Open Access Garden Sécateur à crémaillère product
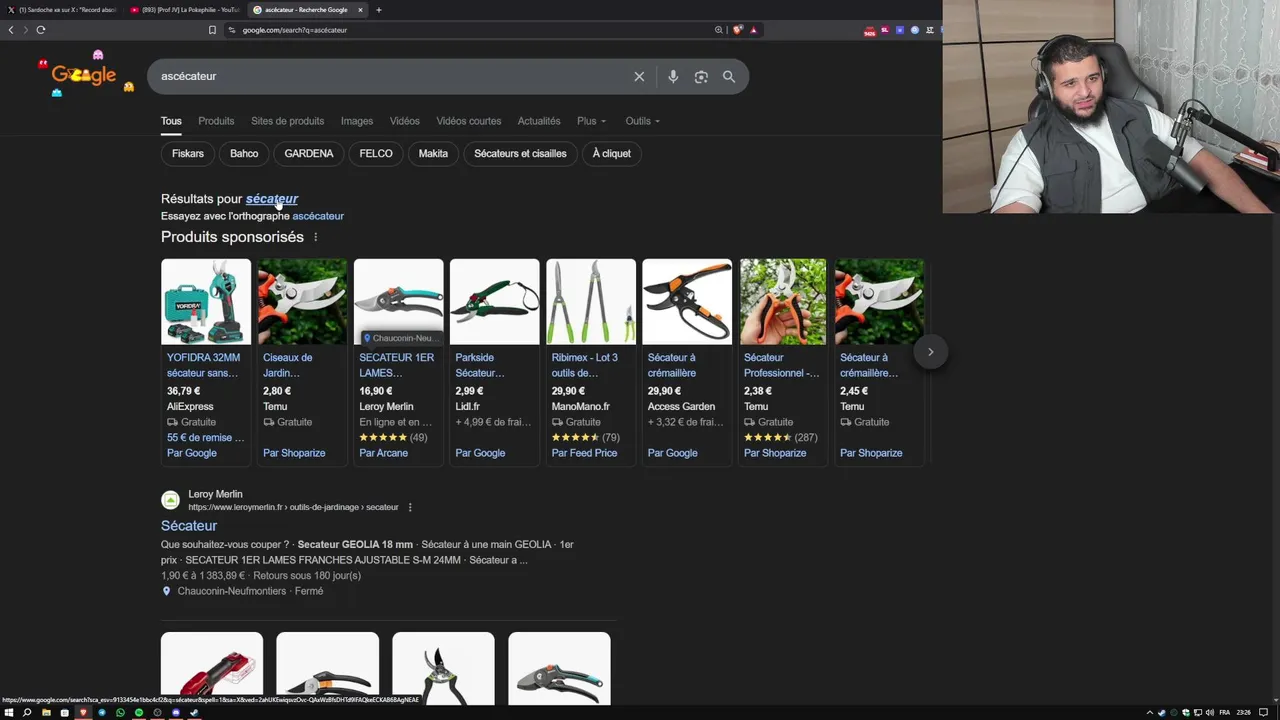 pos(672,365)
